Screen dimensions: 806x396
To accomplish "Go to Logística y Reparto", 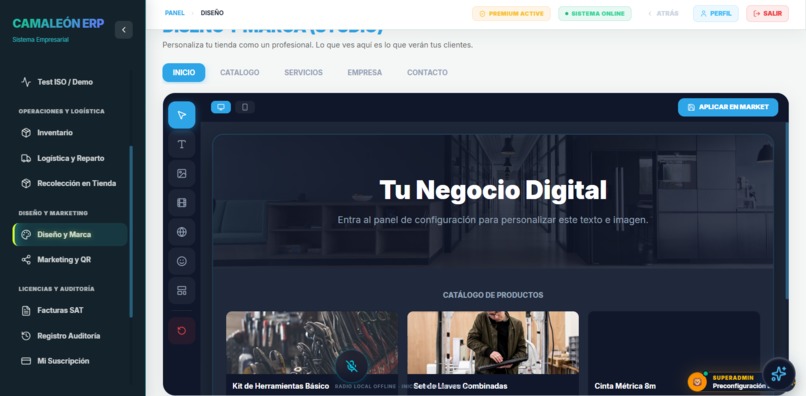I will click(x=69, y=158).
